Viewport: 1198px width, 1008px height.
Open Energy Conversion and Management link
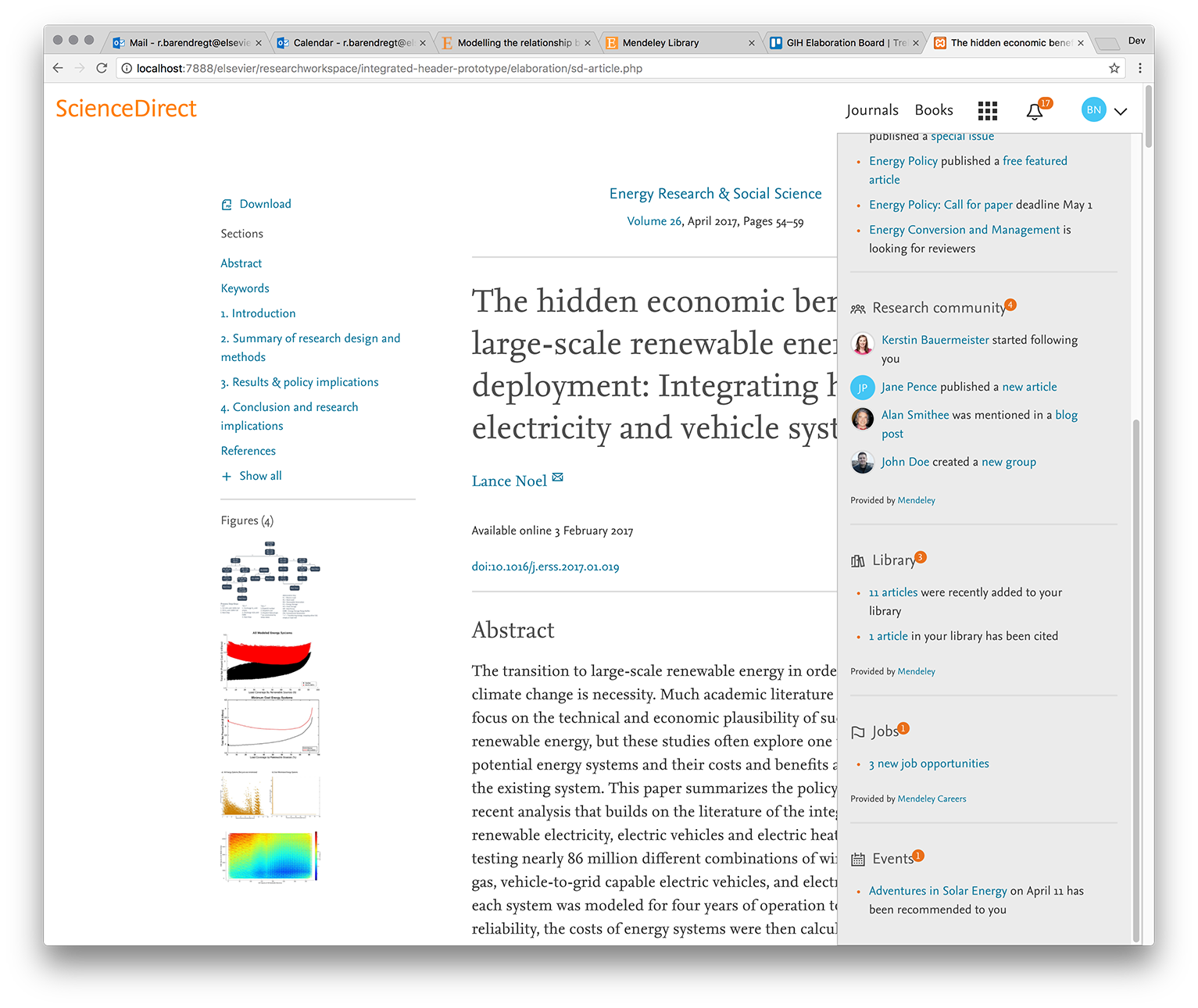click(x=964, y=230)
